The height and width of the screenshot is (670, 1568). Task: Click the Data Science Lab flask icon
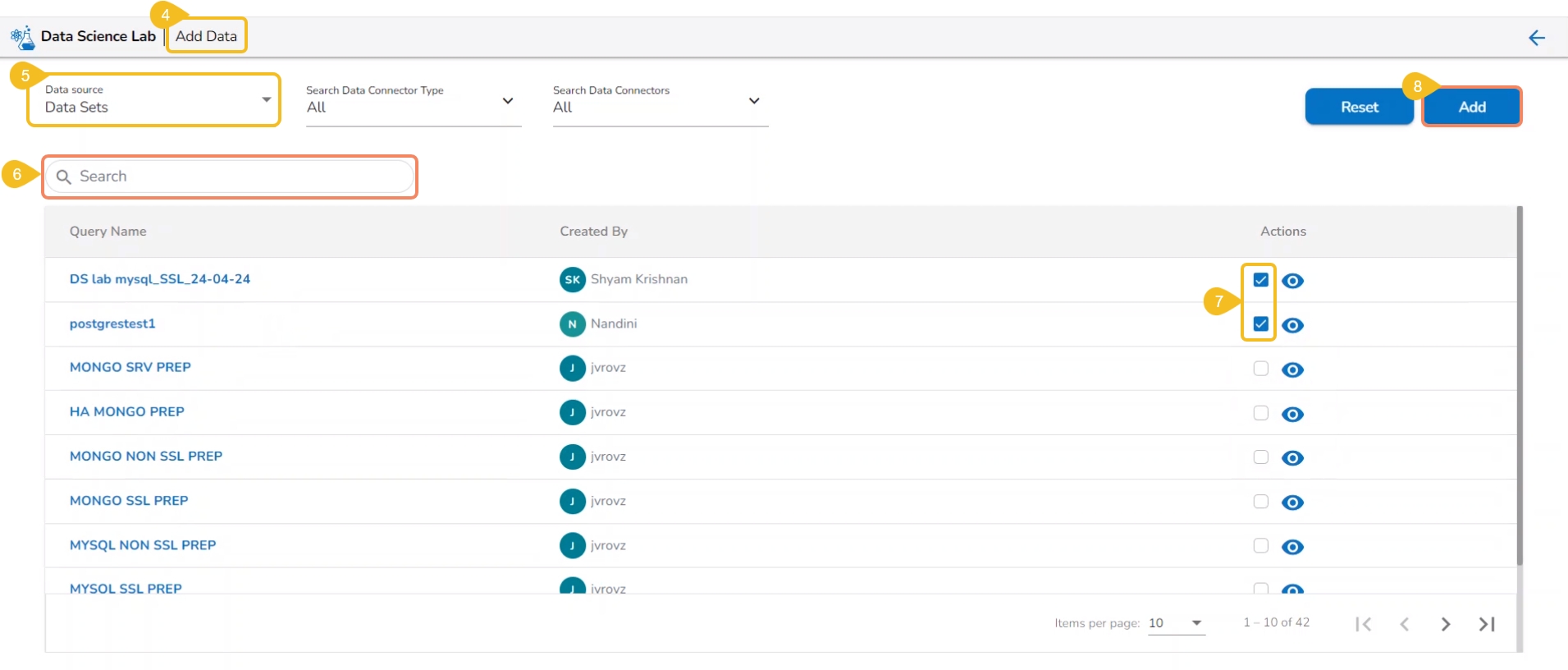click(x=23, y=37)
